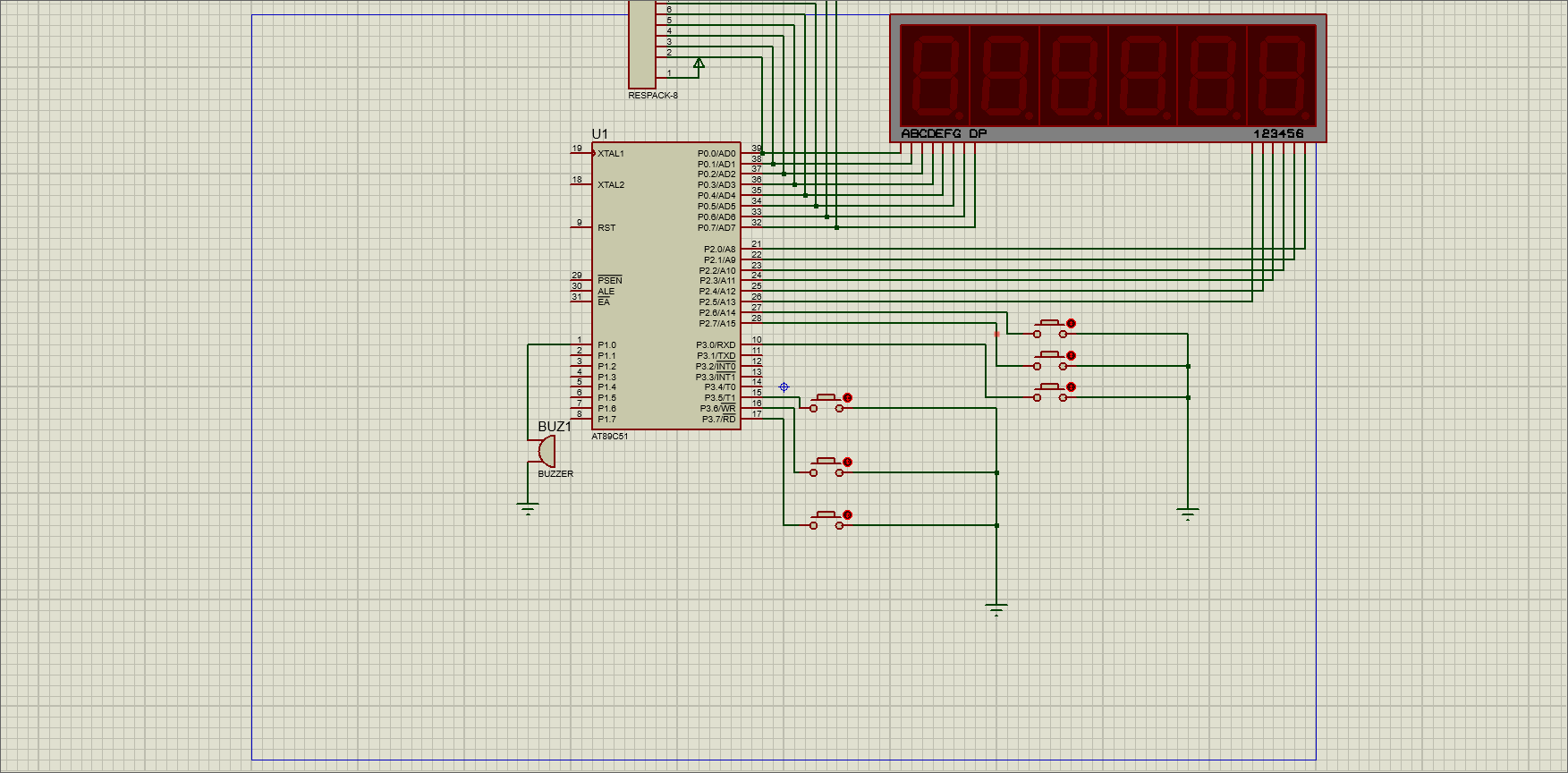Click the RST pin label
The image size is (1568, 773).
(x=606, y=228)
